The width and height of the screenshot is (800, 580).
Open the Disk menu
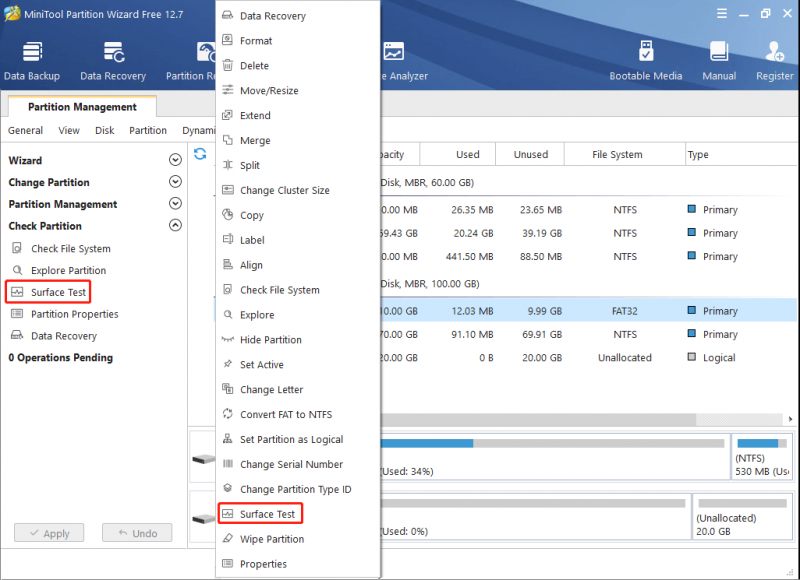click(x=105, y=130)
